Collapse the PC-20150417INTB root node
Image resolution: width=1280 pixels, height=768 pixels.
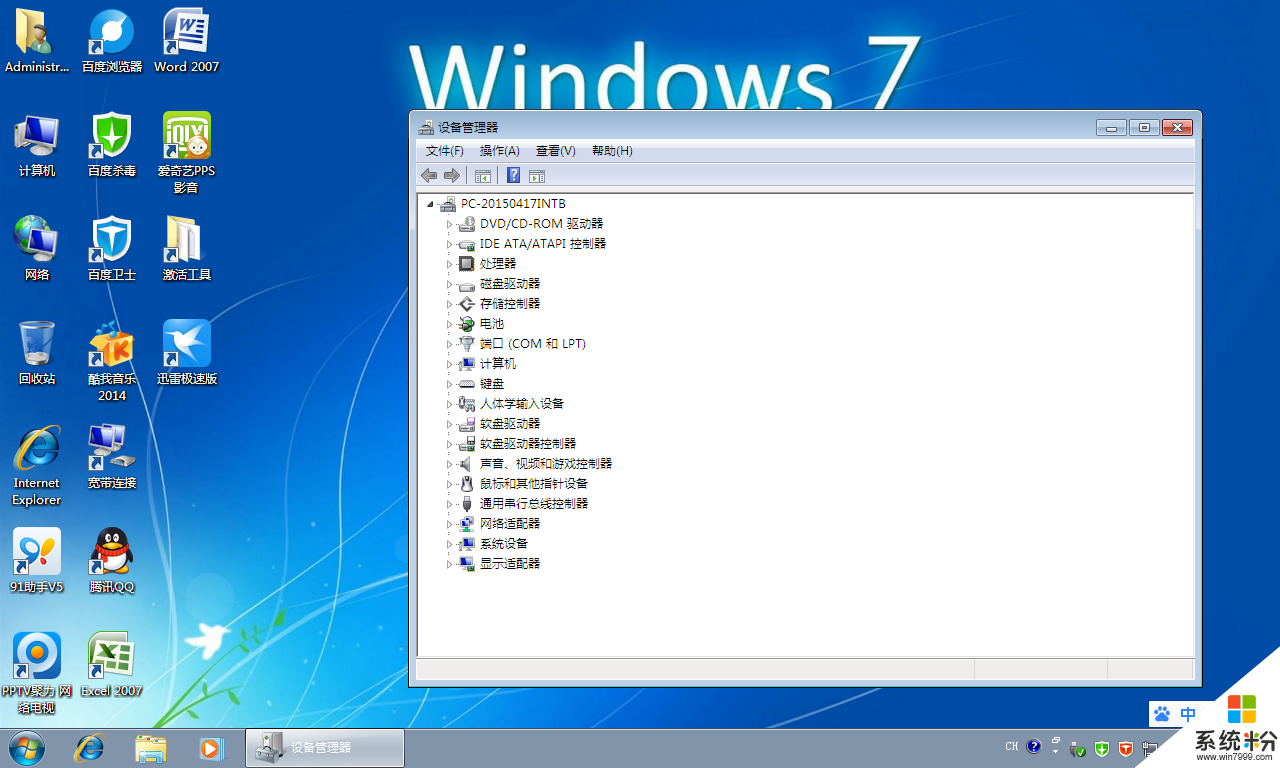[430, 204]
